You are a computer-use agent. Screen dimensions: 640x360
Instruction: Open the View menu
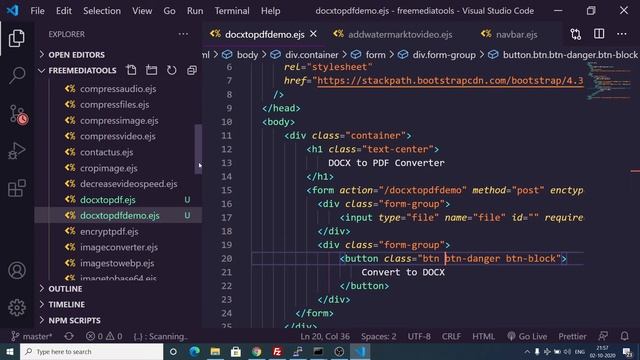pos(142,11)
